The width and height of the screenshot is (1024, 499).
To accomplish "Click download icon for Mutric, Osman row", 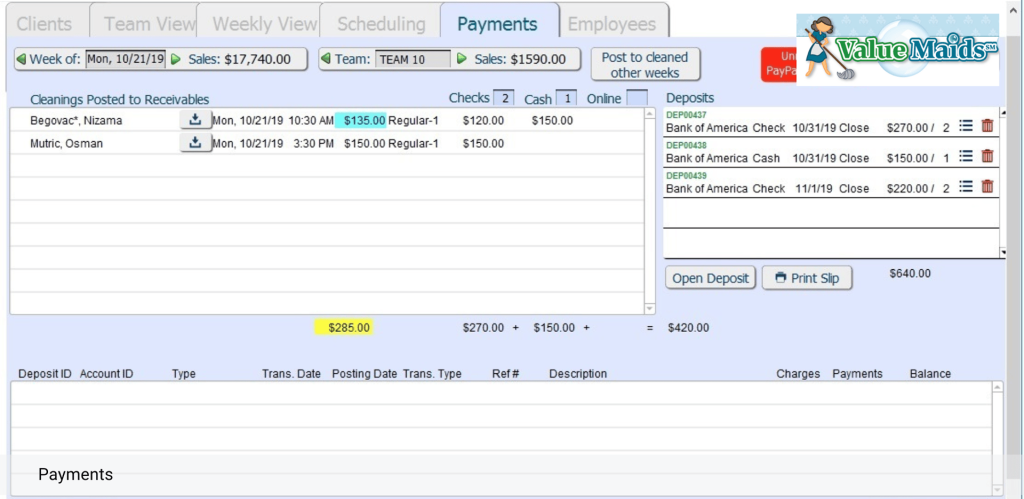I will [x=195, y=143].
